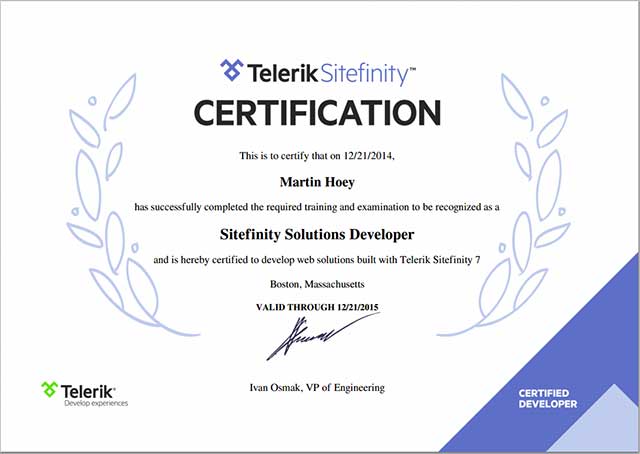Image resolution: width=640 pixels, height=454 pixels.
Task: Click the line mentioning Telerik Sitefinity 7
Action: [x=317, y=260]
